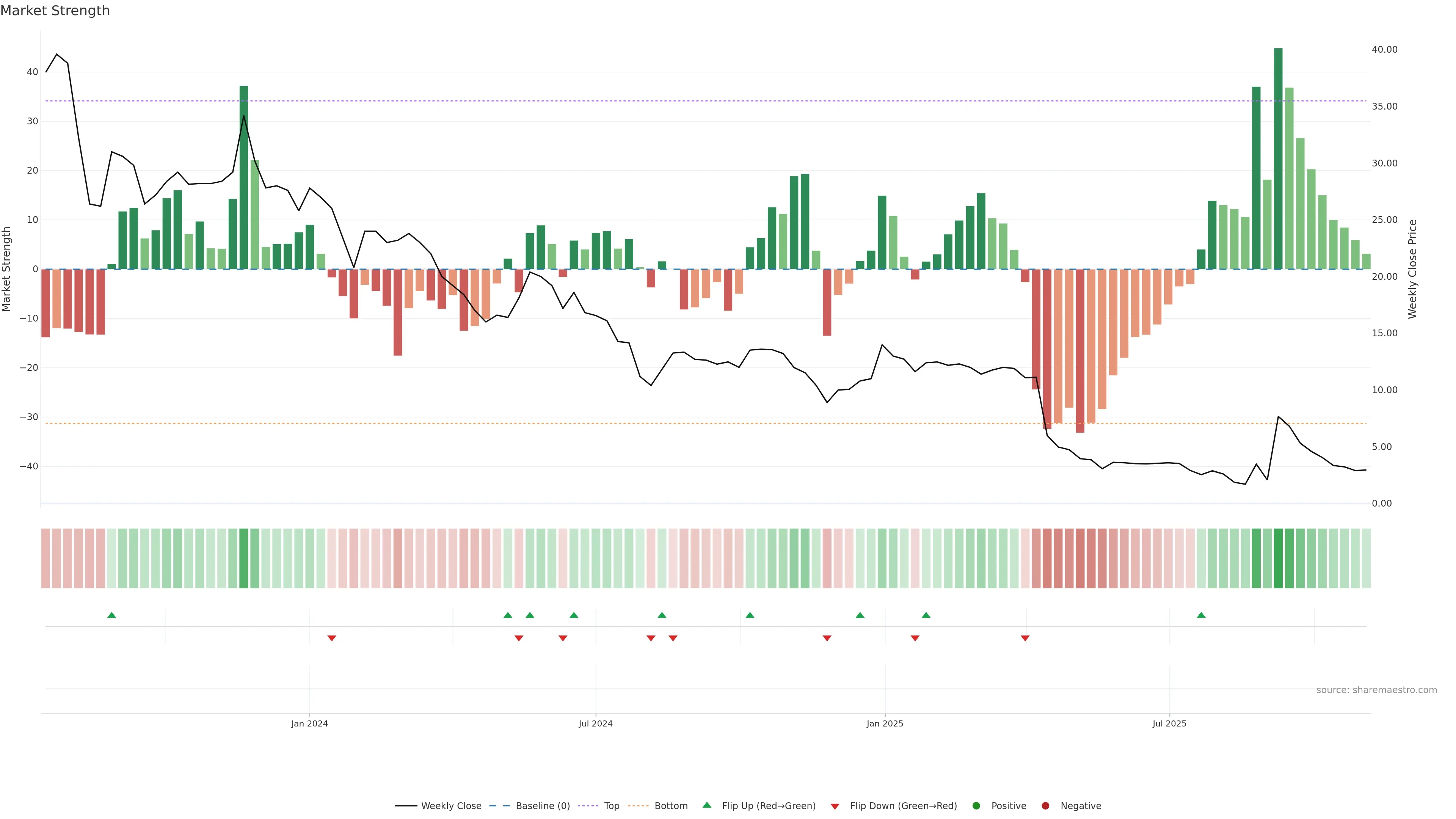Click the flip-up marker after July 2025

(1201, 615)
